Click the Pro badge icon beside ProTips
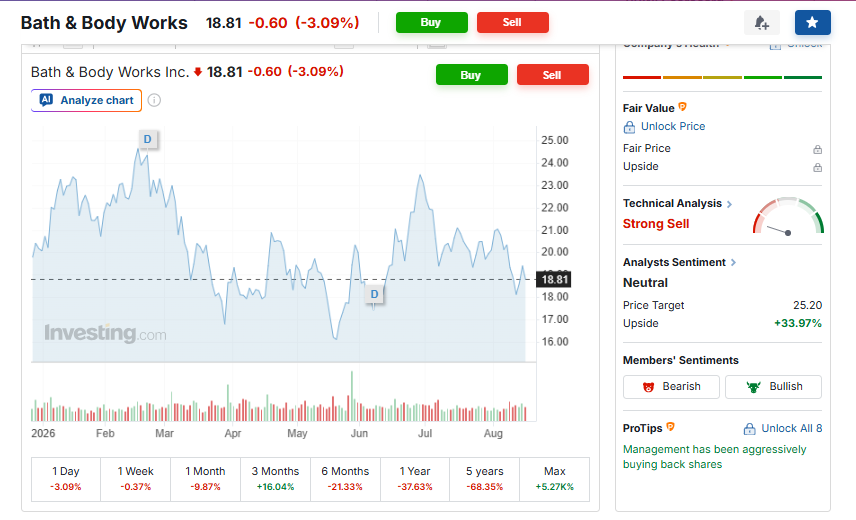This screenshot has height=520, width=856. 670,427
